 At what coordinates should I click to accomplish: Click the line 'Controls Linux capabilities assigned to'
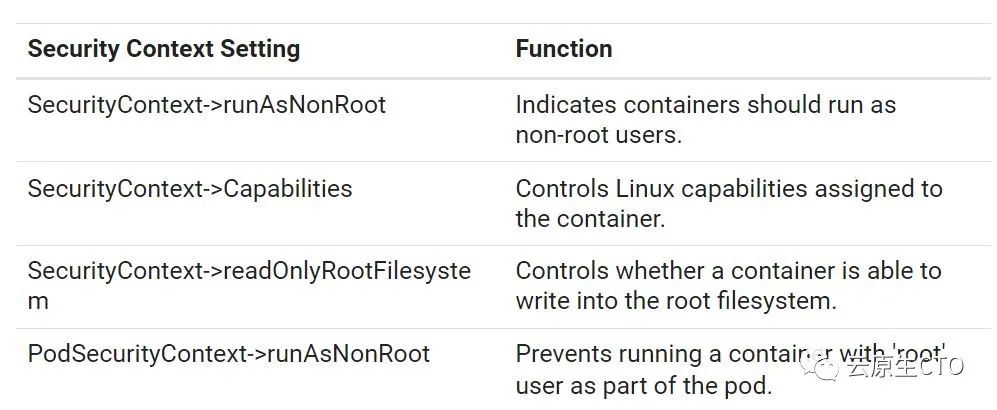click(x=728, y=188)
